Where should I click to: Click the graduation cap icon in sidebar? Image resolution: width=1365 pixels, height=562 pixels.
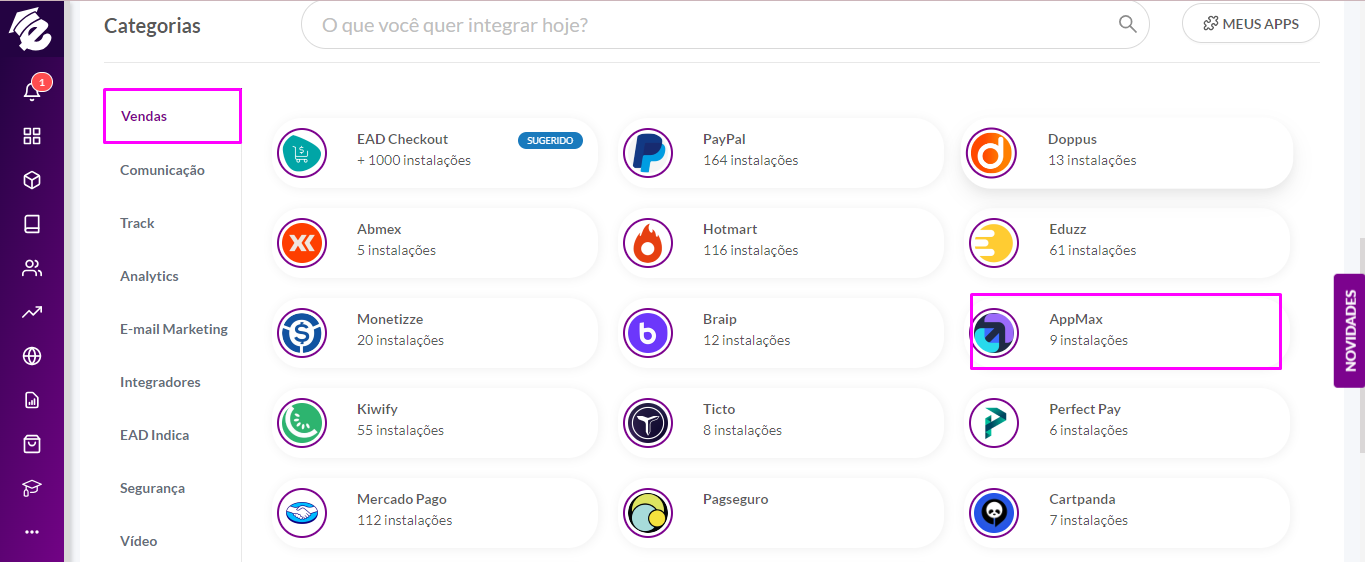coord(32,488)
